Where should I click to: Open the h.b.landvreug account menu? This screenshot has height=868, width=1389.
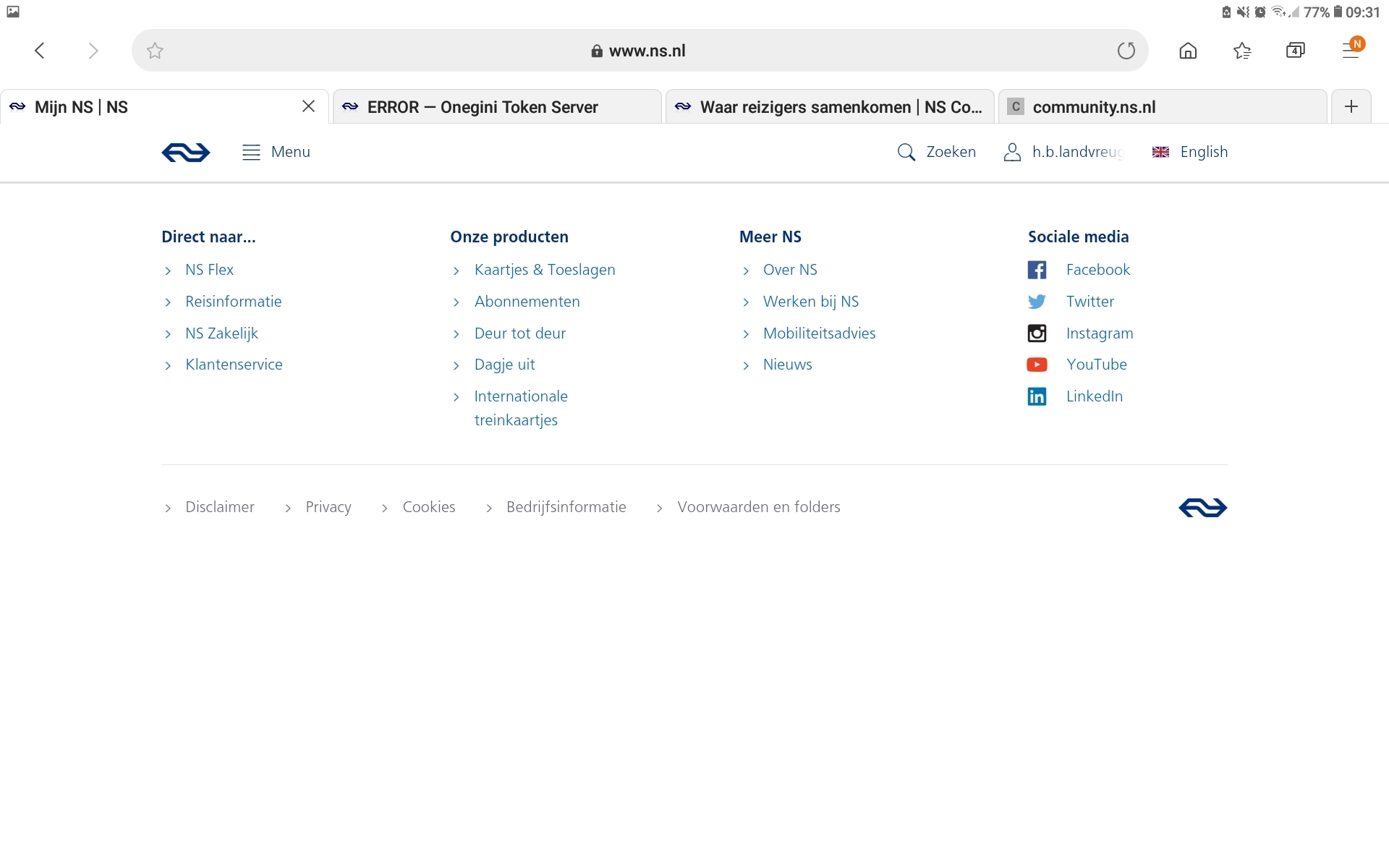tap(1063, 152)
